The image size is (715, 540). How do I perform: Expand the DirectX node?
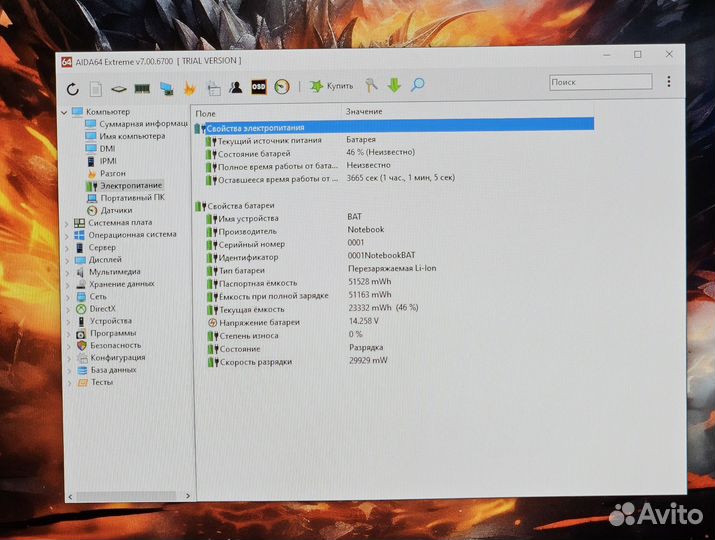pos(68,310)
